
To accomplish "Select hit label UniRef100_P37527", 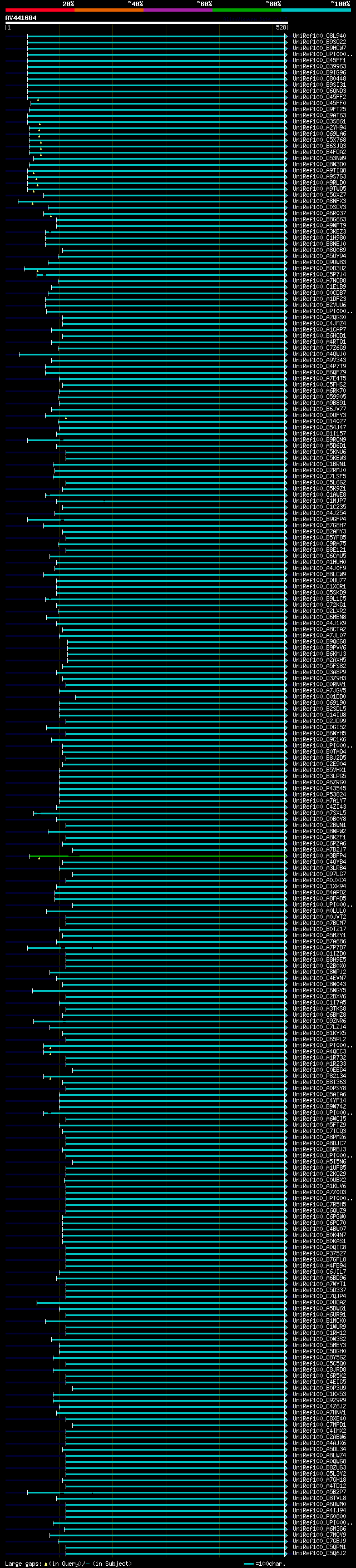I will [319, 1253].
